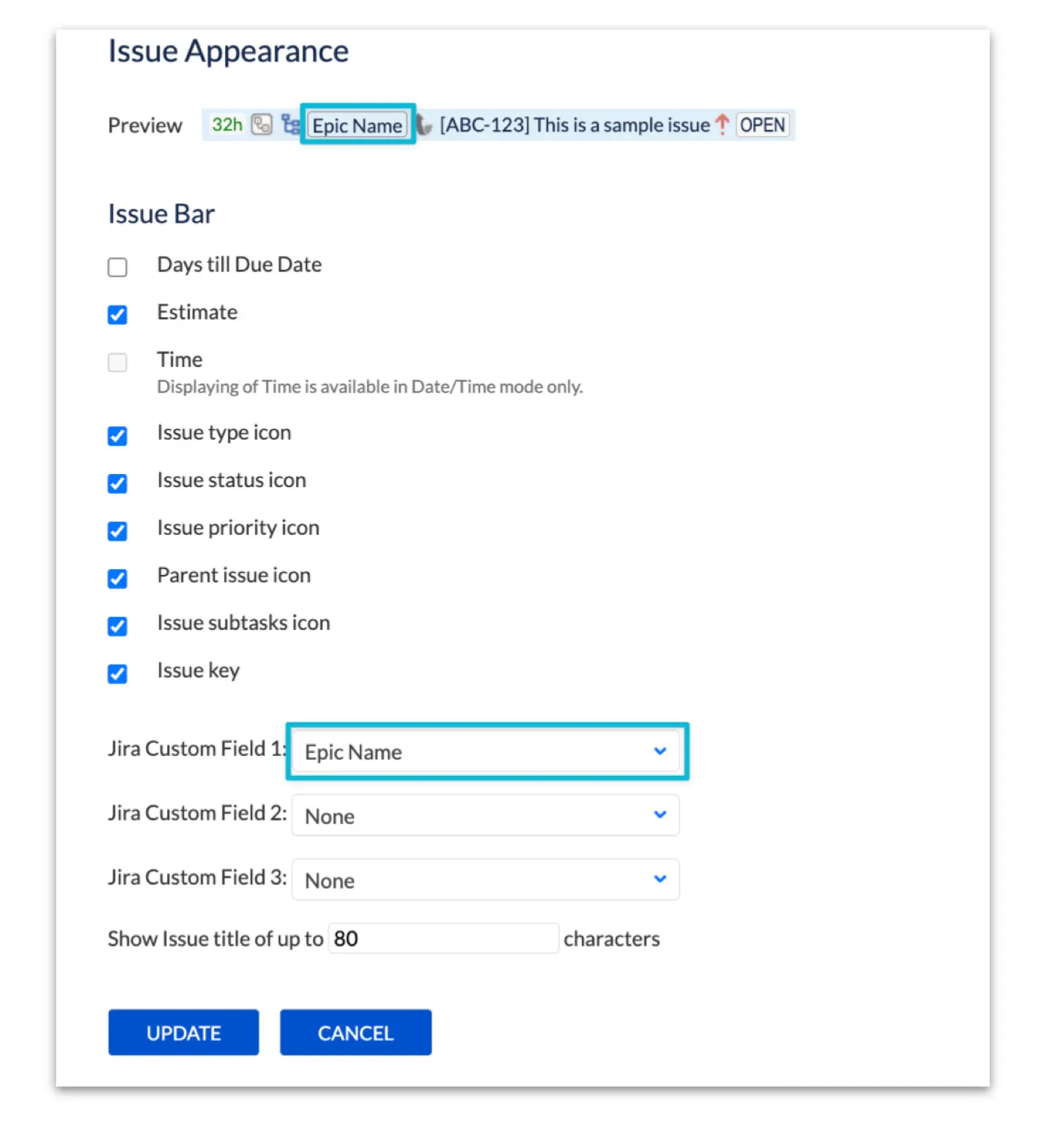
Task: Click the issue type icon before ABC-123
Action: tap(425, 125)
